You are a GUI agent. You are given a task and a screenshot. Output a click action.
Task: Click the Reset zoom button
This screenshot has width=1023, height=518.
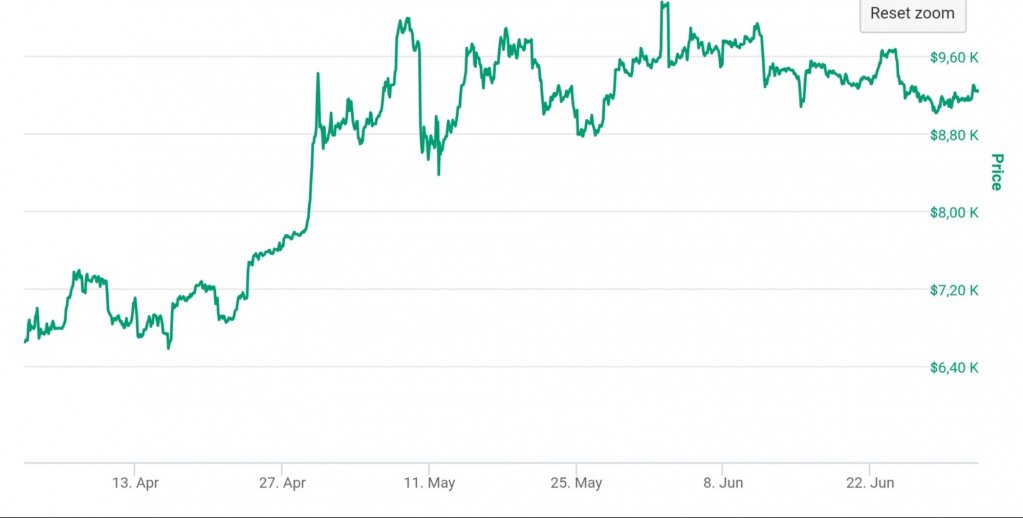coord(912,14)
